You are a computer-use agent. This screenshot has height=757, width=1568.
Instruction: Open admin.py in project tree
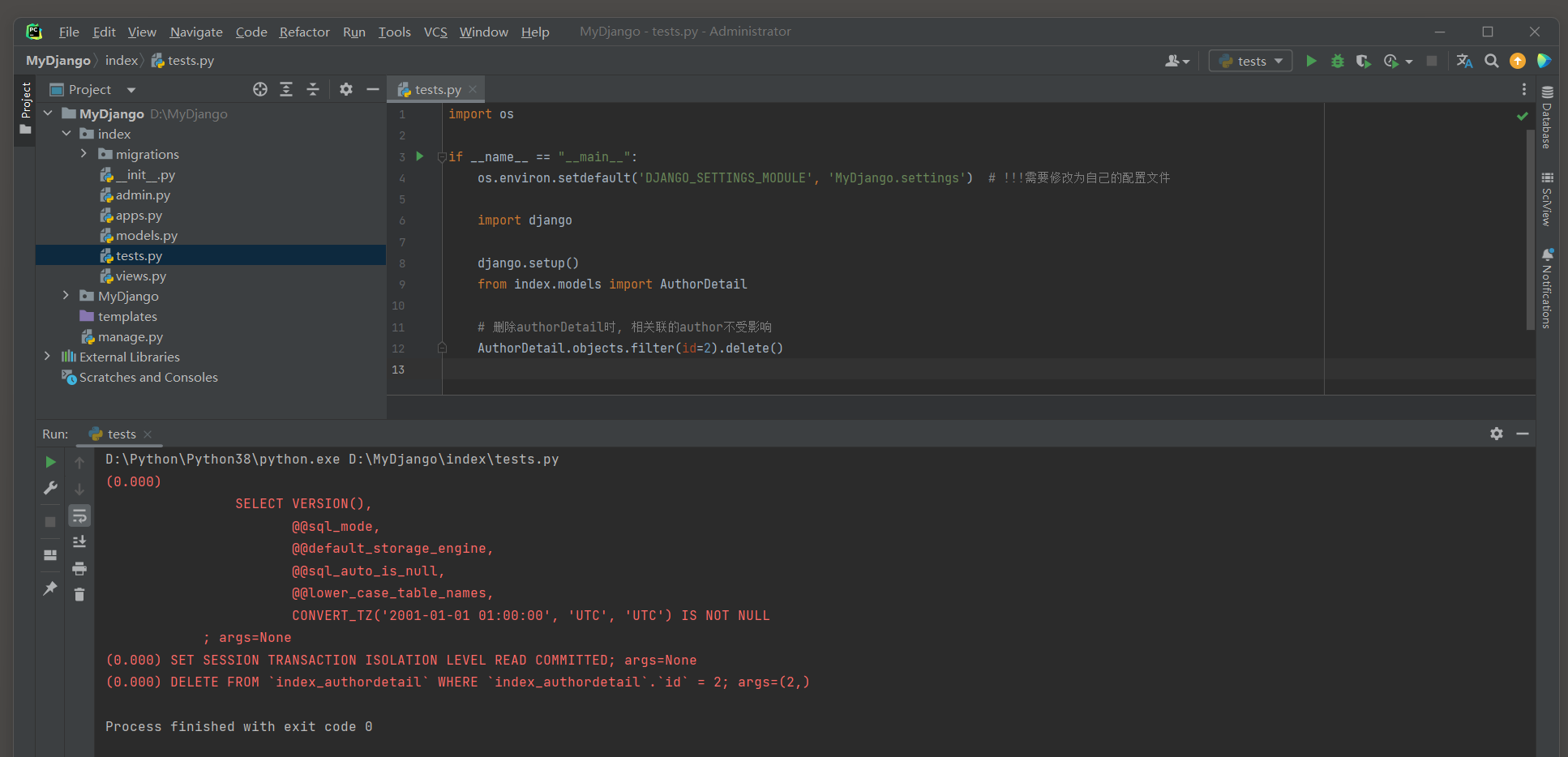click(x=143, y=195)
